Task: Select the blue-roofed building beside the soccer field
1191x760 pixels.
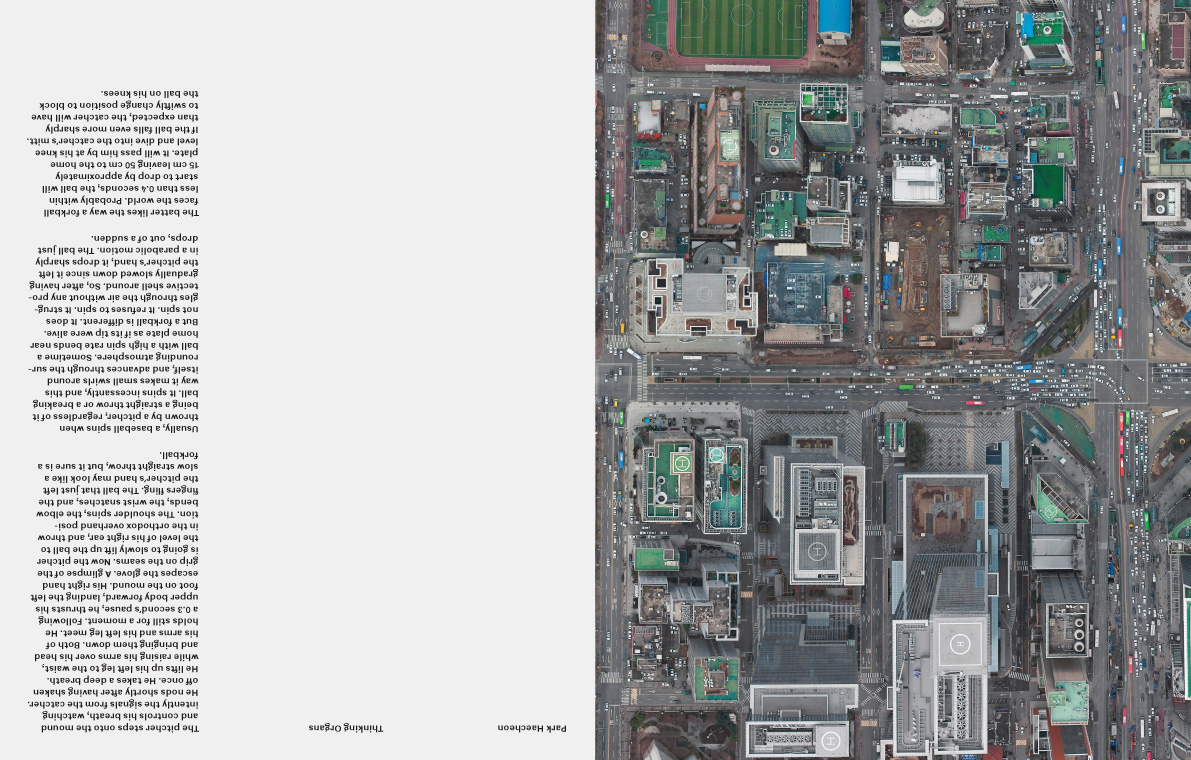Action: click(x=834, y=18)
